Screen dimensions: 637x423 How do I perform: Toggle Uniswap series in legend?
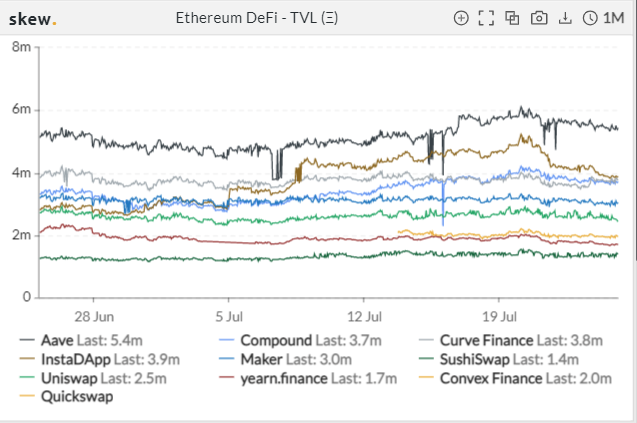click(x=93, y=379)
